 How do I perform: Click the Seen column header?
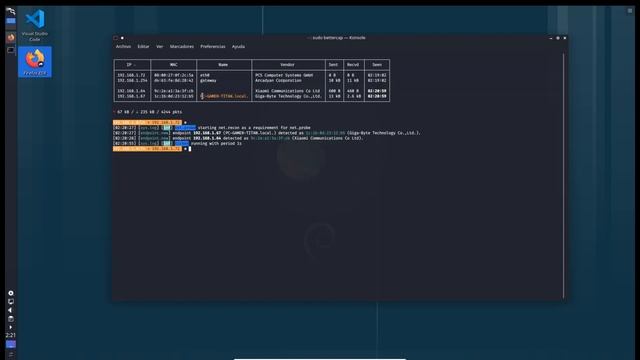click(x=377, y=65)
